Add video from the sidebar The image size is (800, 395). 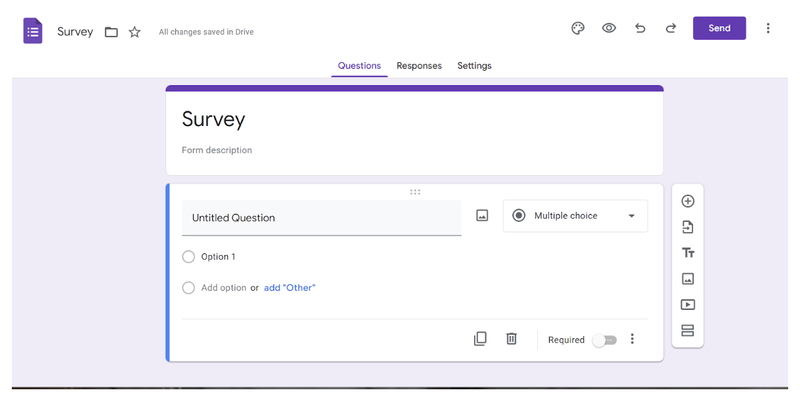click(x=688, y=305)
